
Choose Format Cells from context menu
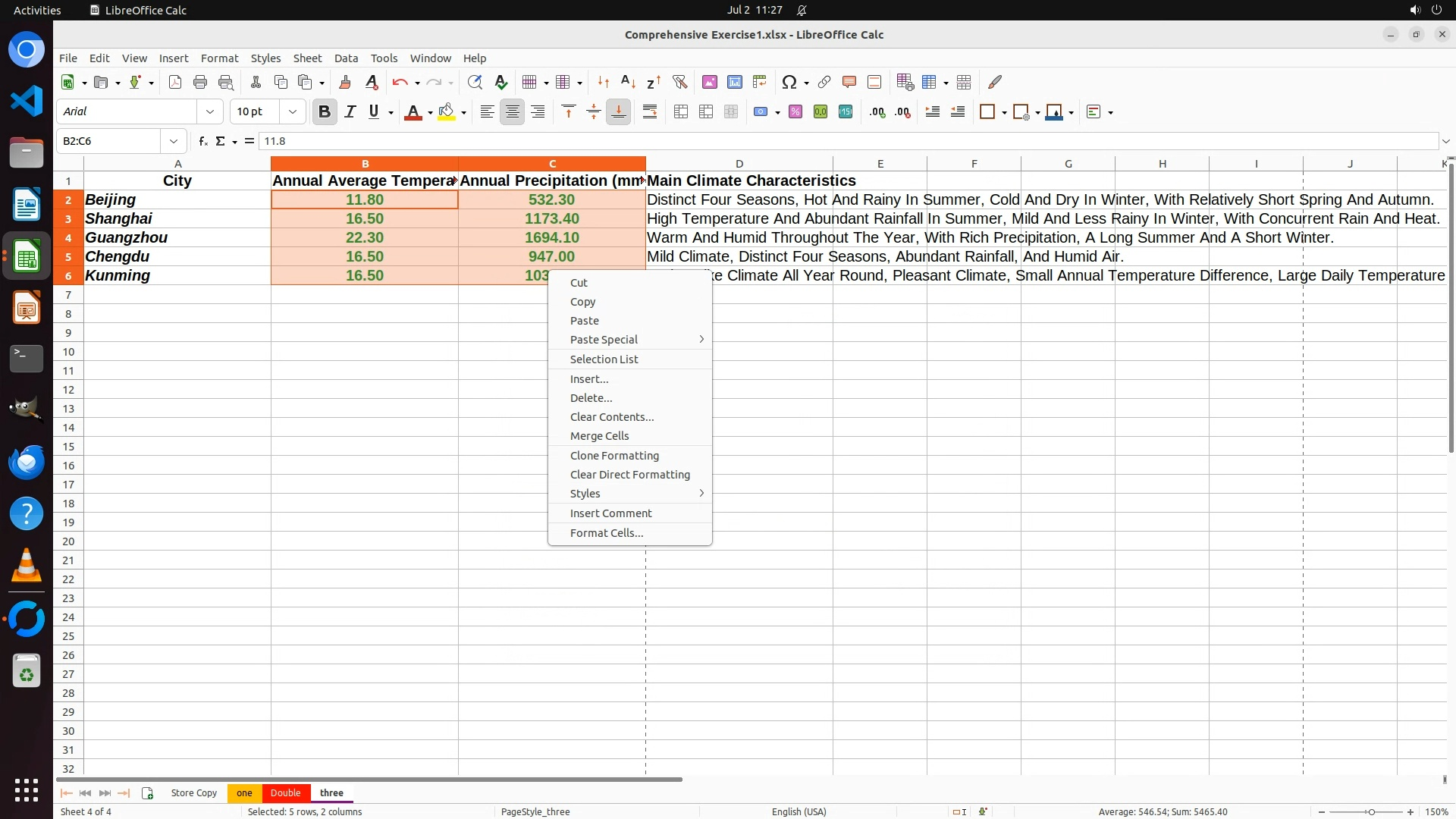[x=606, y=533]
